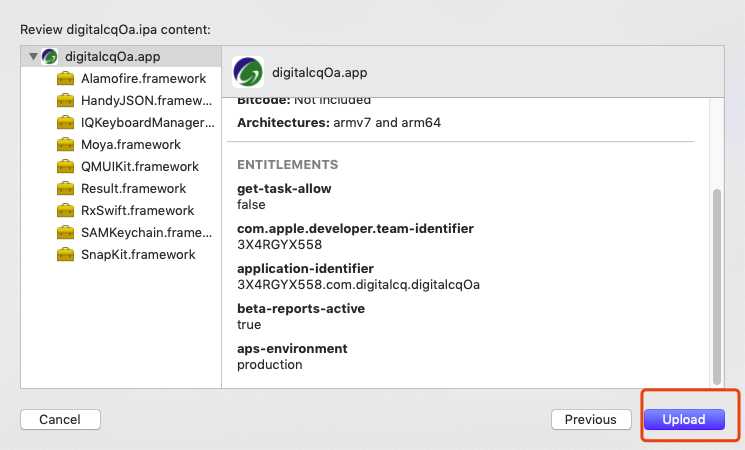
Task: Click the Moya.framework toolbox icon
Action: pos(66,144)
